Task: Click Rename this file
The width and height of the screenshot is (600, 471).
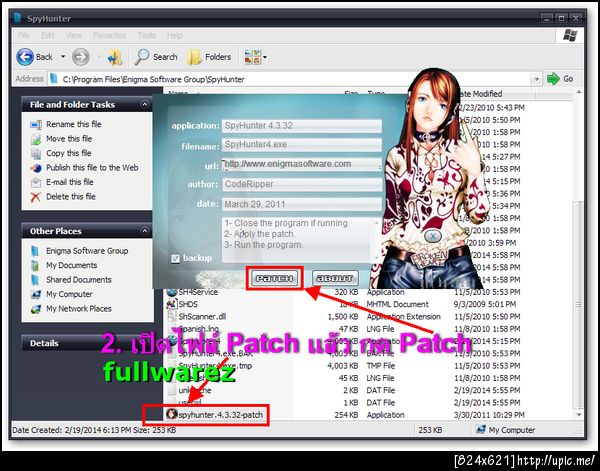Action: click(73, 124)
